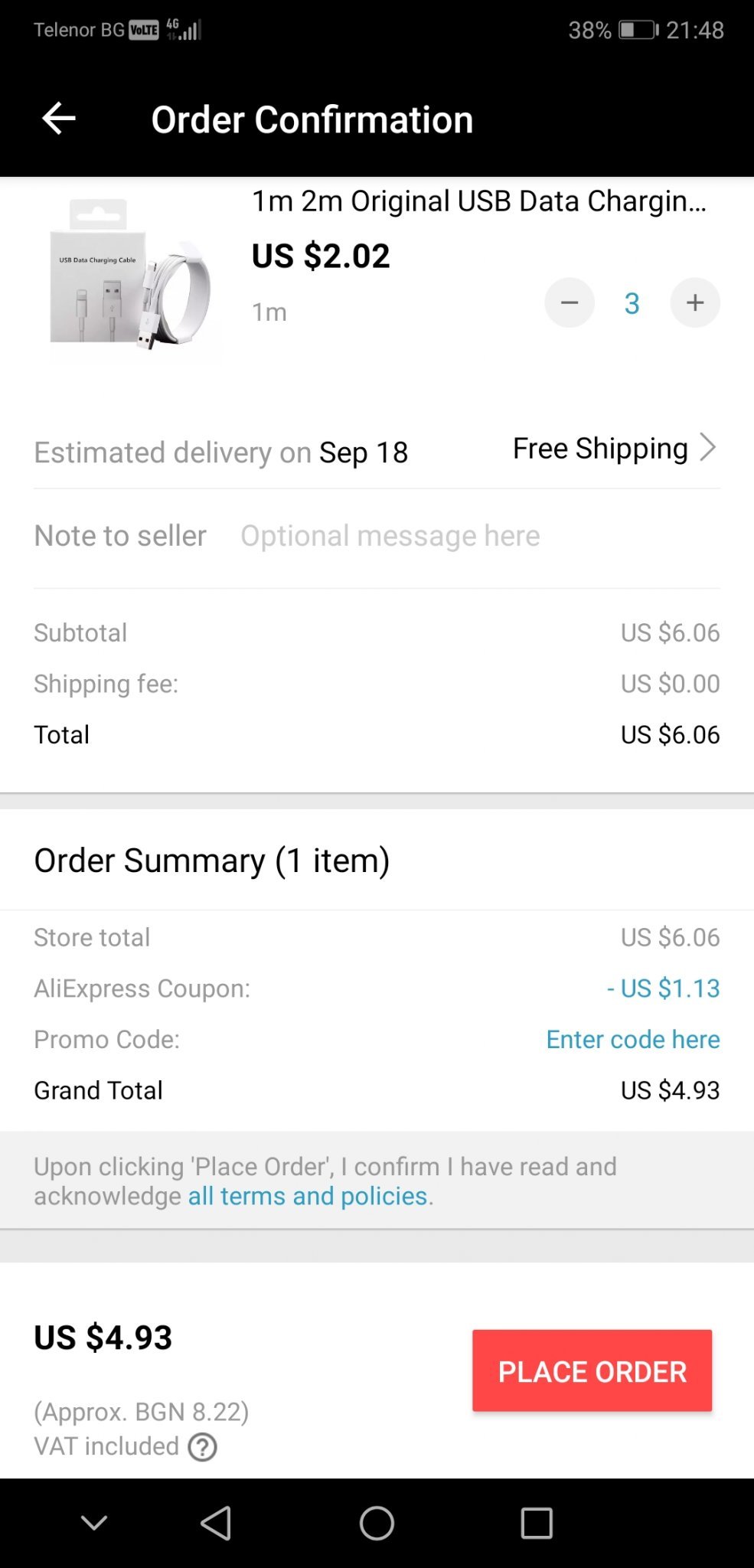Tap the VAT included help icon
This screenshot has height=1568, width=754.
tap(203, 1447)
